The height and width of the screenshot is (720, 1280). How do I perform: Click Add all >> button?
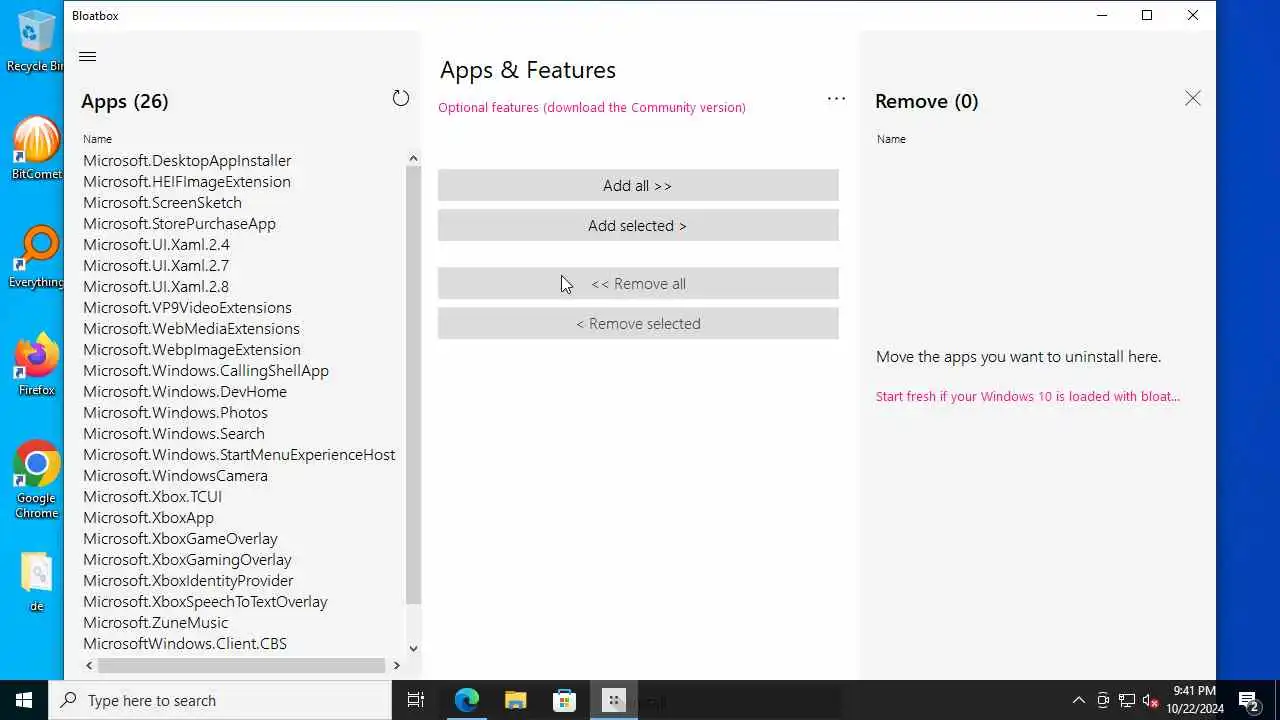pos(638,185)
